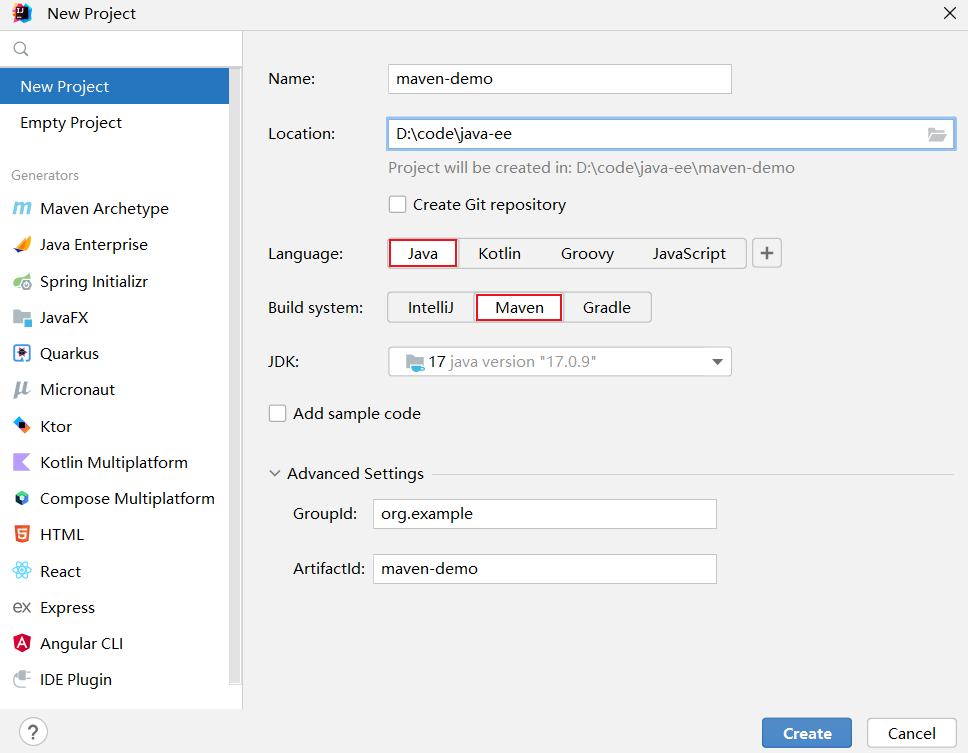This screenshot has height=753, width=968.
Task: Browse for location using folder icon
Action: (x=937, y=134)
